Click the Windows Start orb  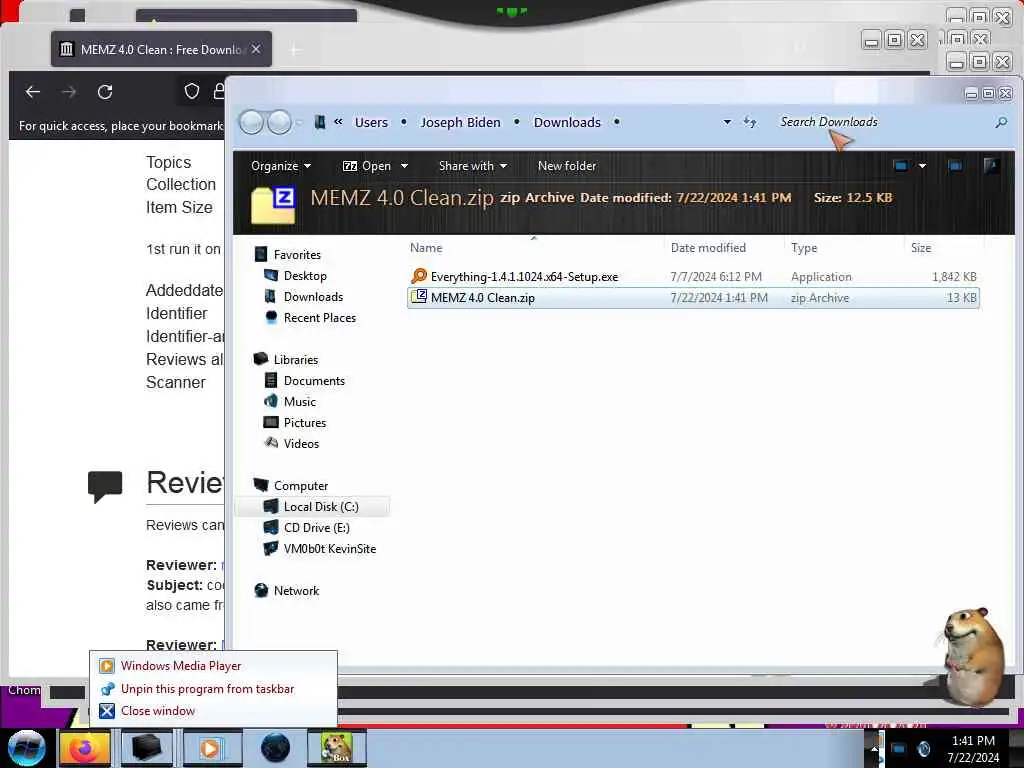[26, 748]
